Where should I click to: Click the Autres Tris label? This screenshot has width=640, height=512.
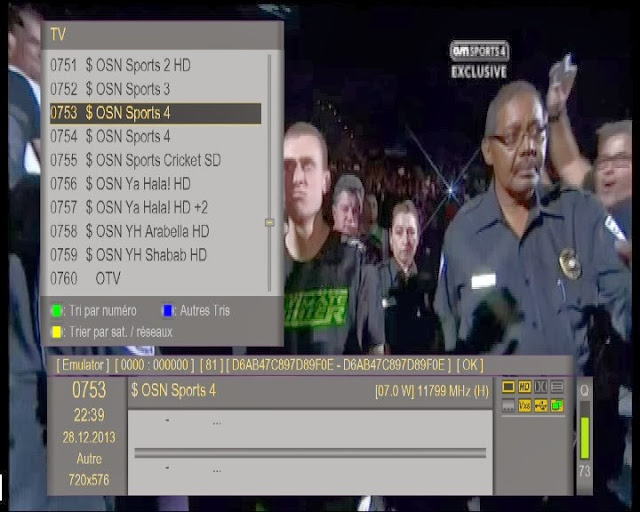coord(205,311)
